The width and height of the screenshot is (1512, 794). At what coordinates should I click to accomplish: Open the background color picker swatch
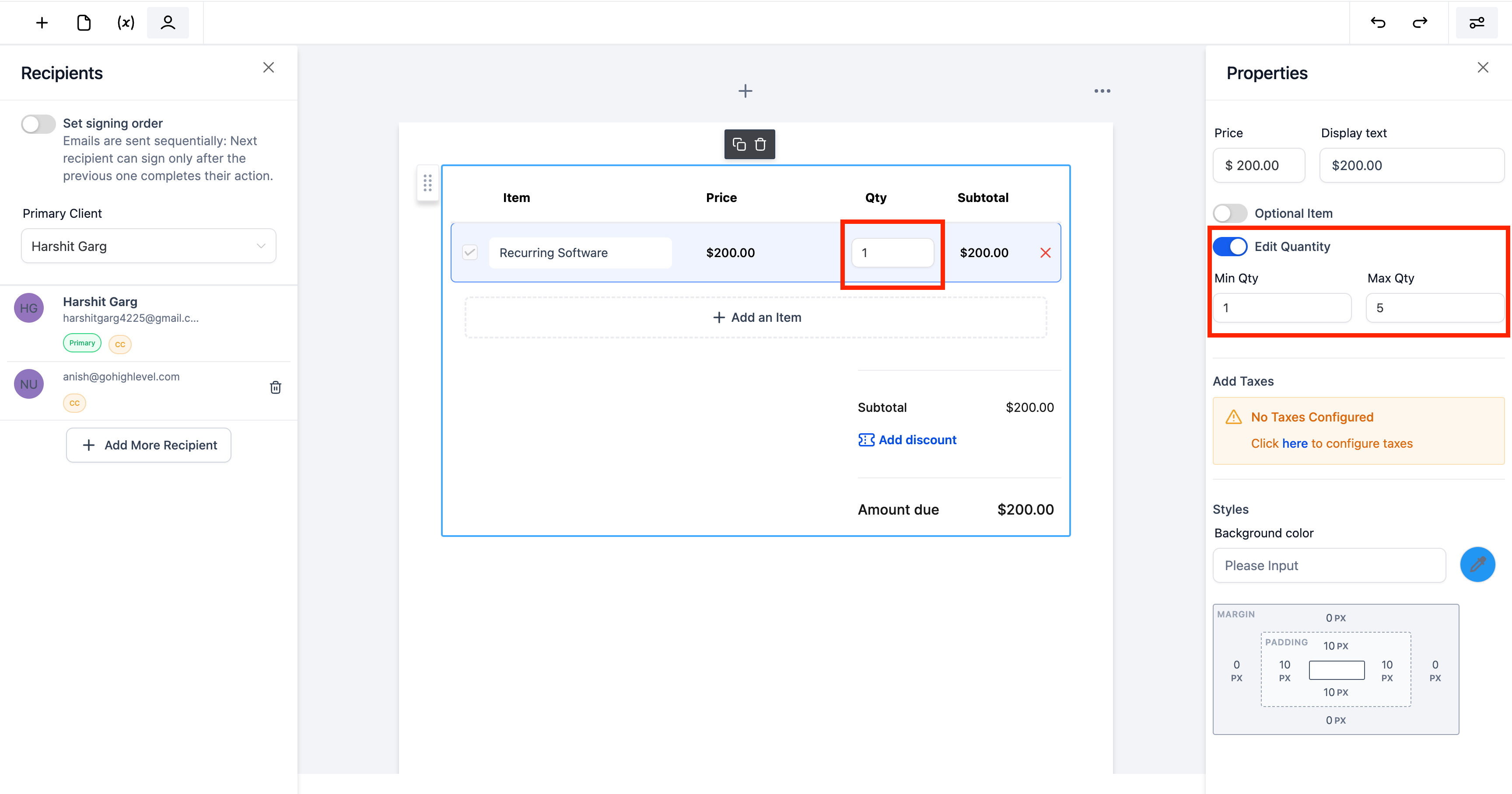tap(1477, 565)
